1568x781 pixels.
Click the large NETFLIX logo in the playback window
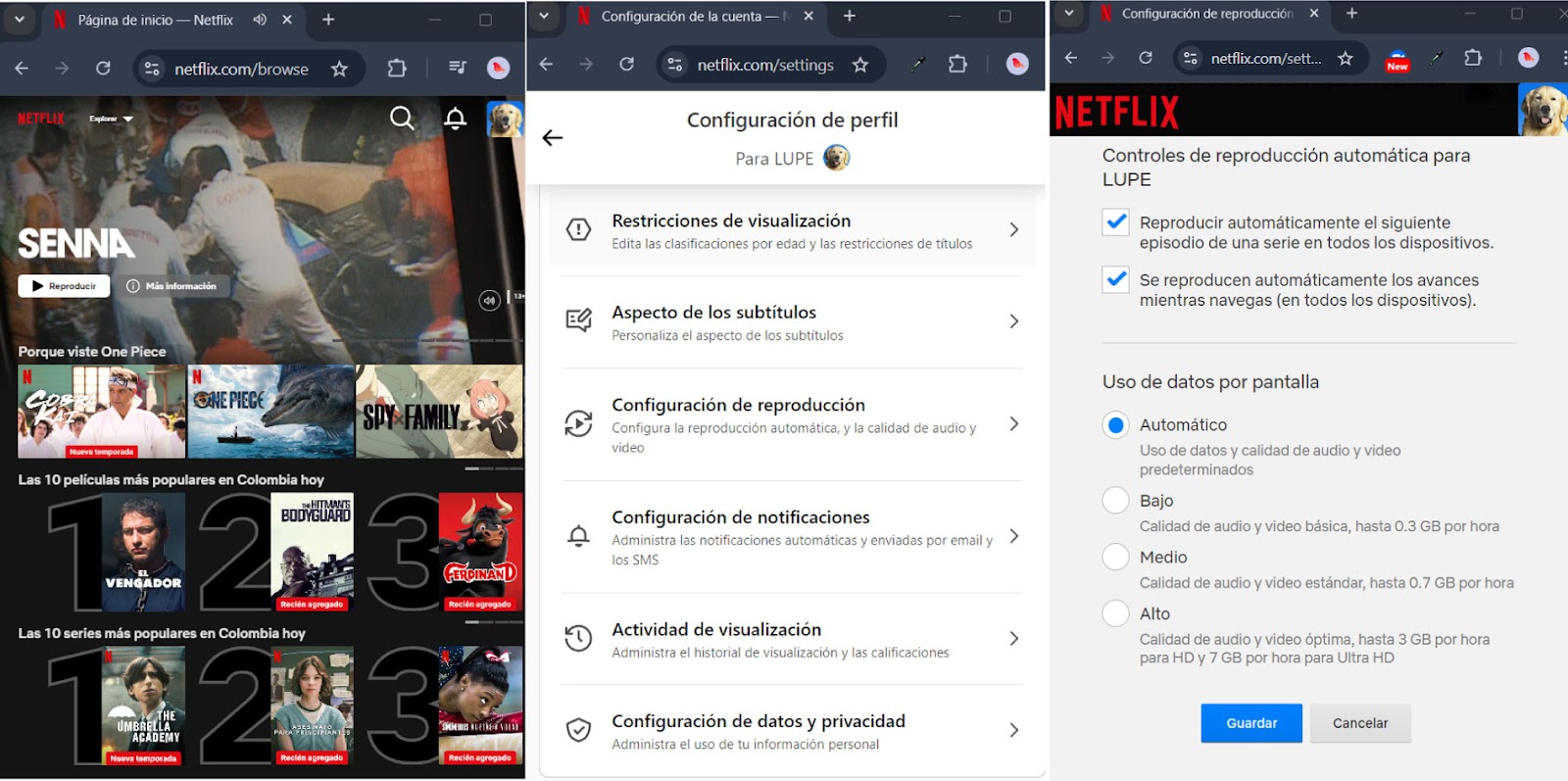pos(1116,112)
